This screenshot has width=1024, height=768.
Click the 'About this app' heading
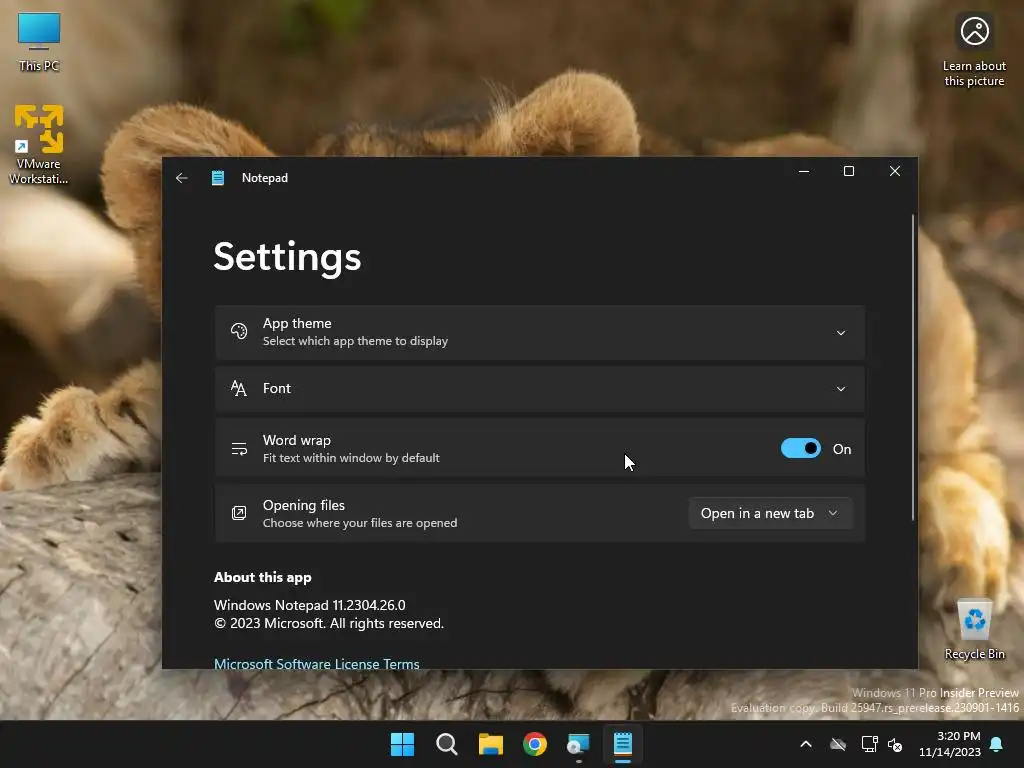[x=263, y=577]
